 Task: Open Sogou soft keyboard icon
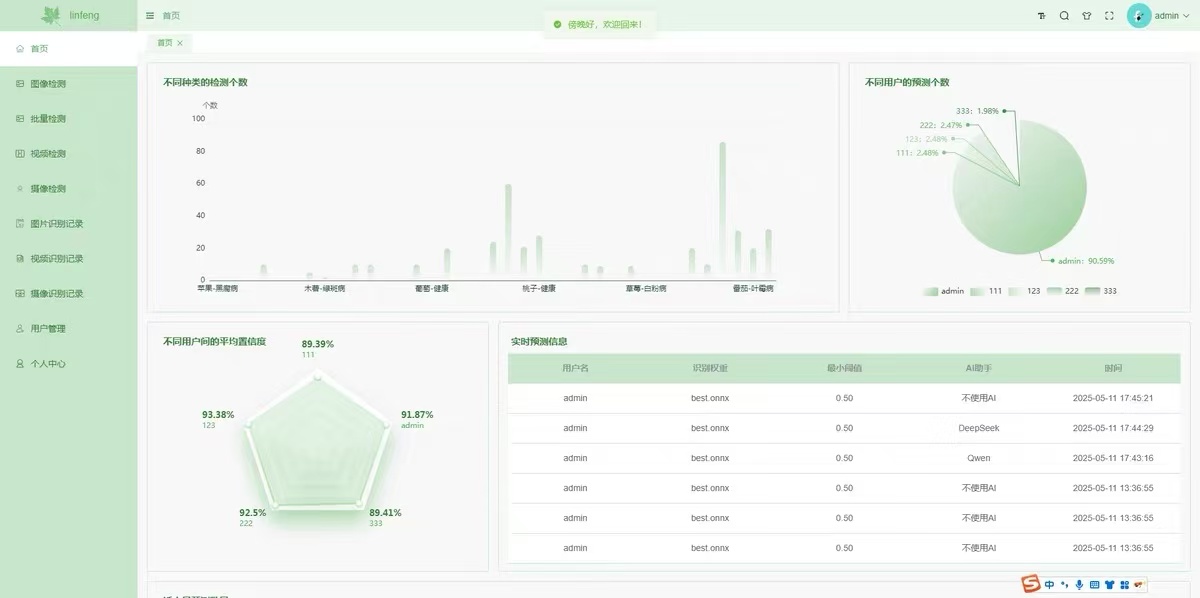tap(1095, 585)
